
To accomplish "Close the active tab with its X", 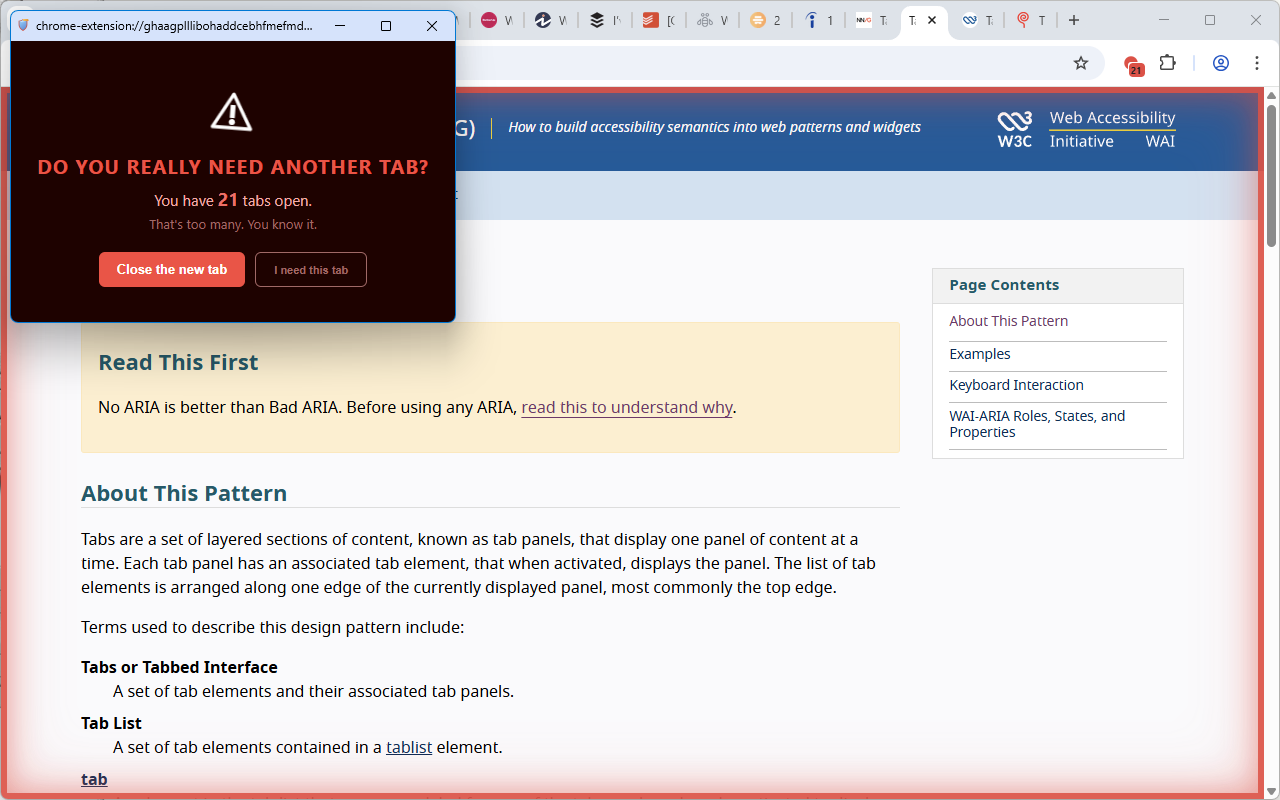I will point(932,20).
